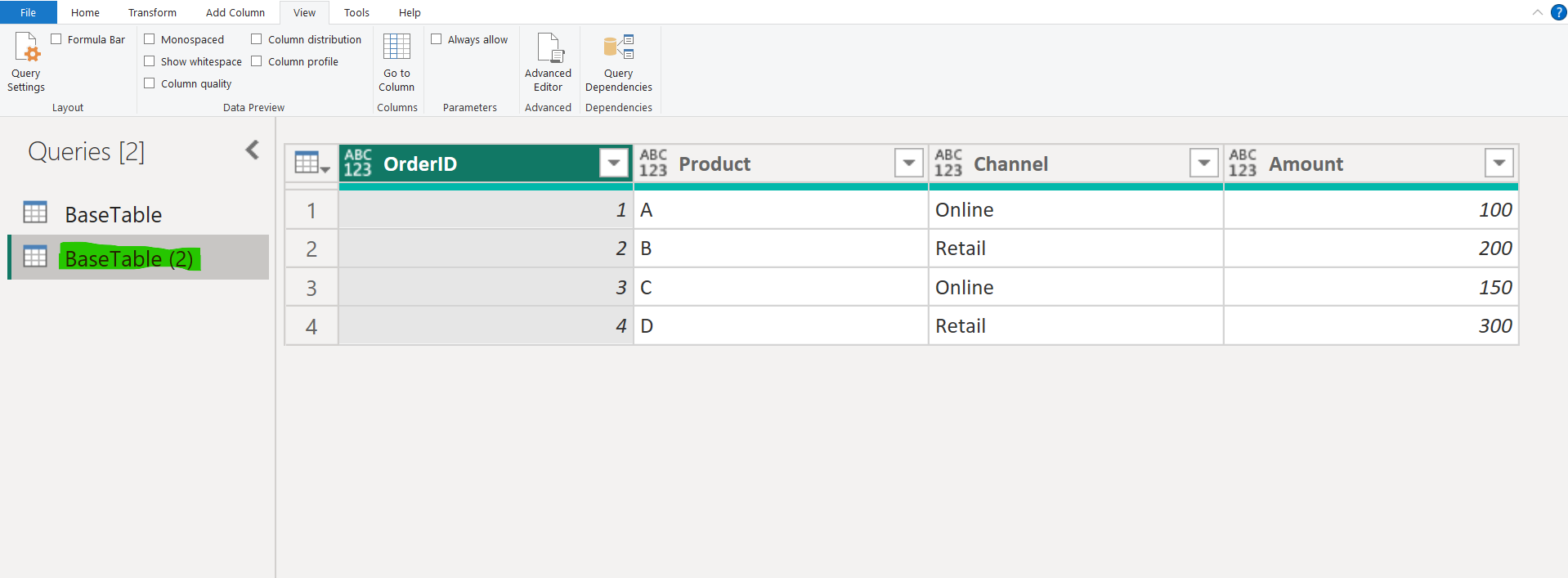The height and width of the screenshot is (578, 1568).
Task: Enable the Formula Bar checkbox
Action: click(x=56, y=39)
